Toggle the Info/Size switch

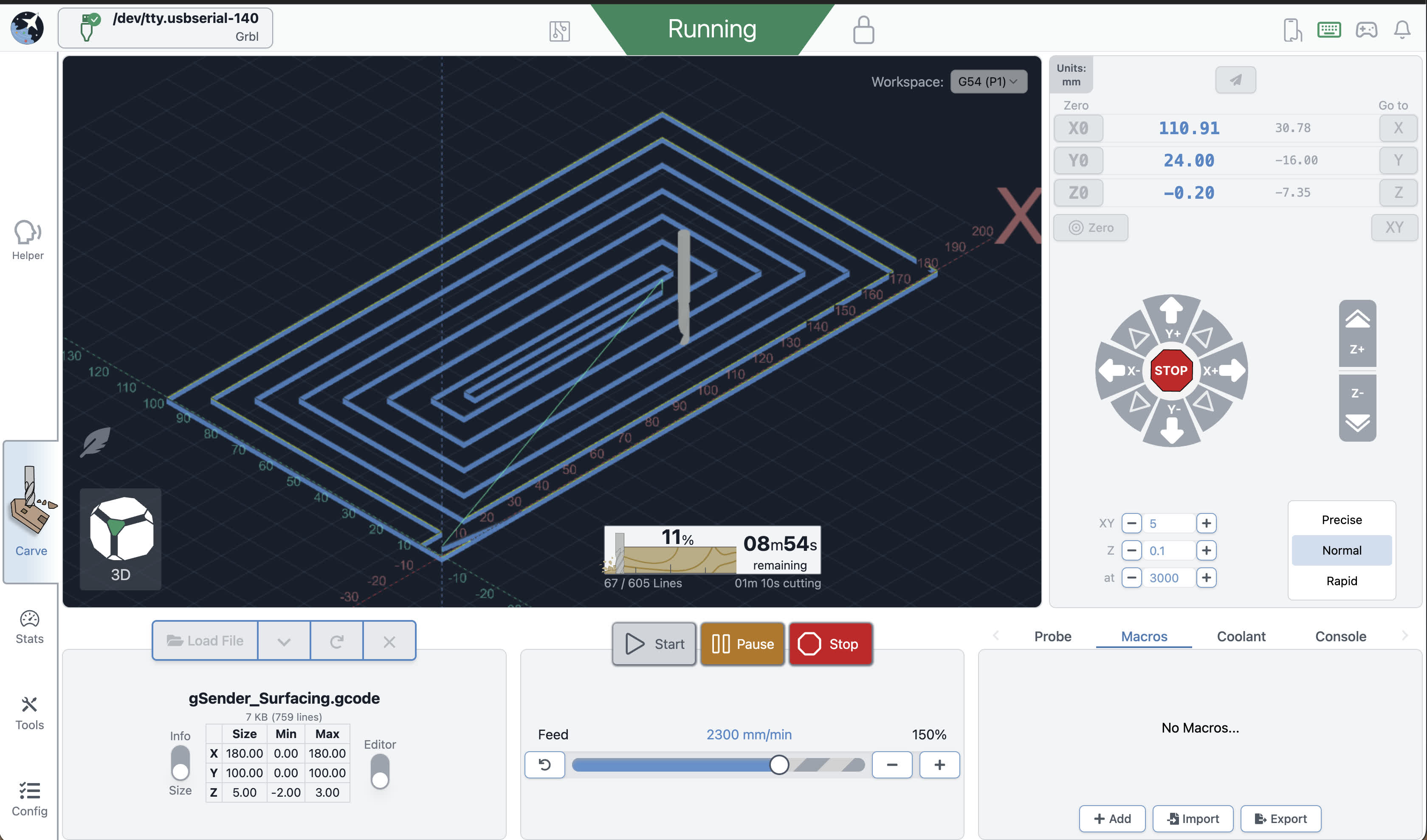point(180,762)
